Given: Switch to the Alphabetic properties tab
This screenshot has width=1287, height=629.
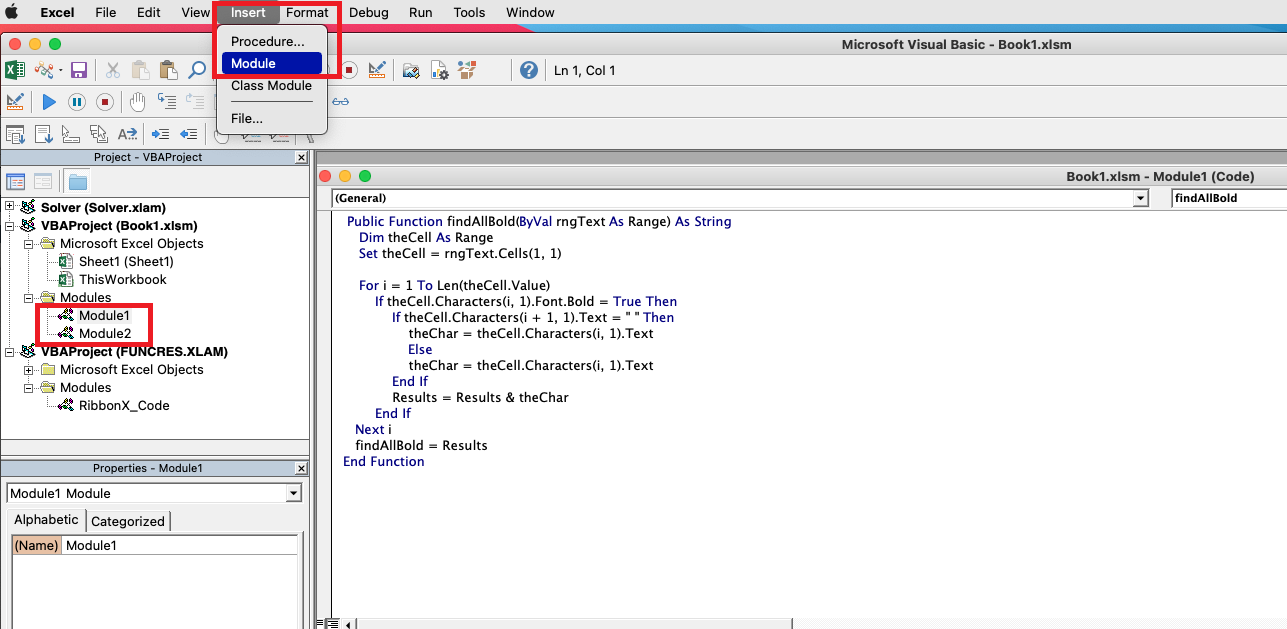Looking at the screenshot, I should (x=46, y=519).
